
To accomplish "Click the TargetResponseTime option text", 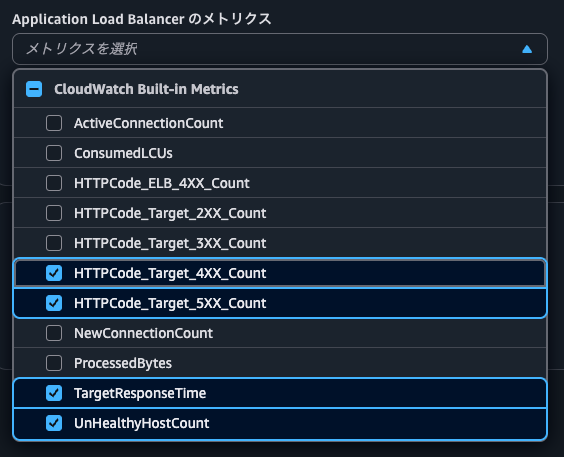I will [140, 393].
